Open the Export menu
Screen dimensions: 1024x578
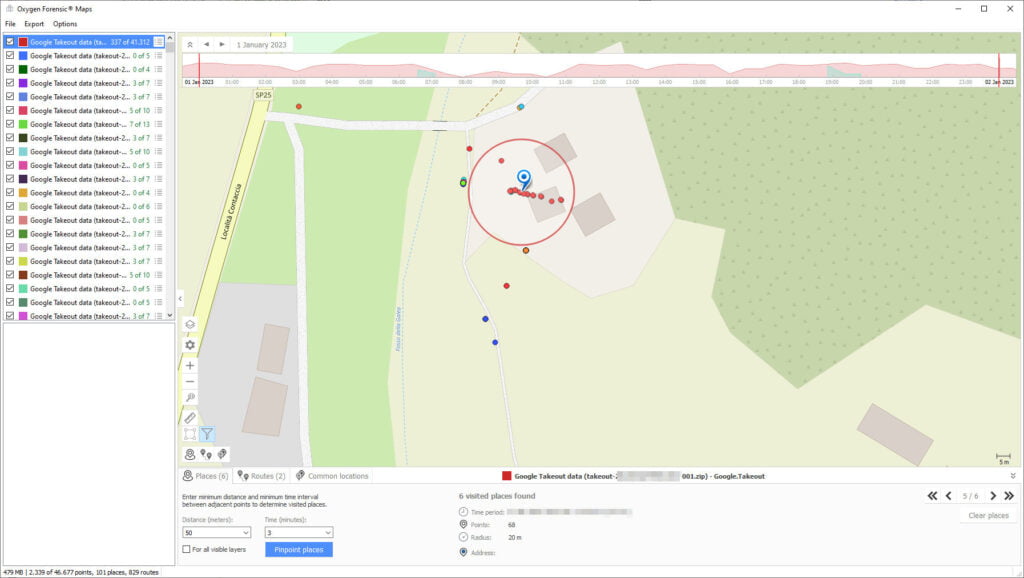34,23
